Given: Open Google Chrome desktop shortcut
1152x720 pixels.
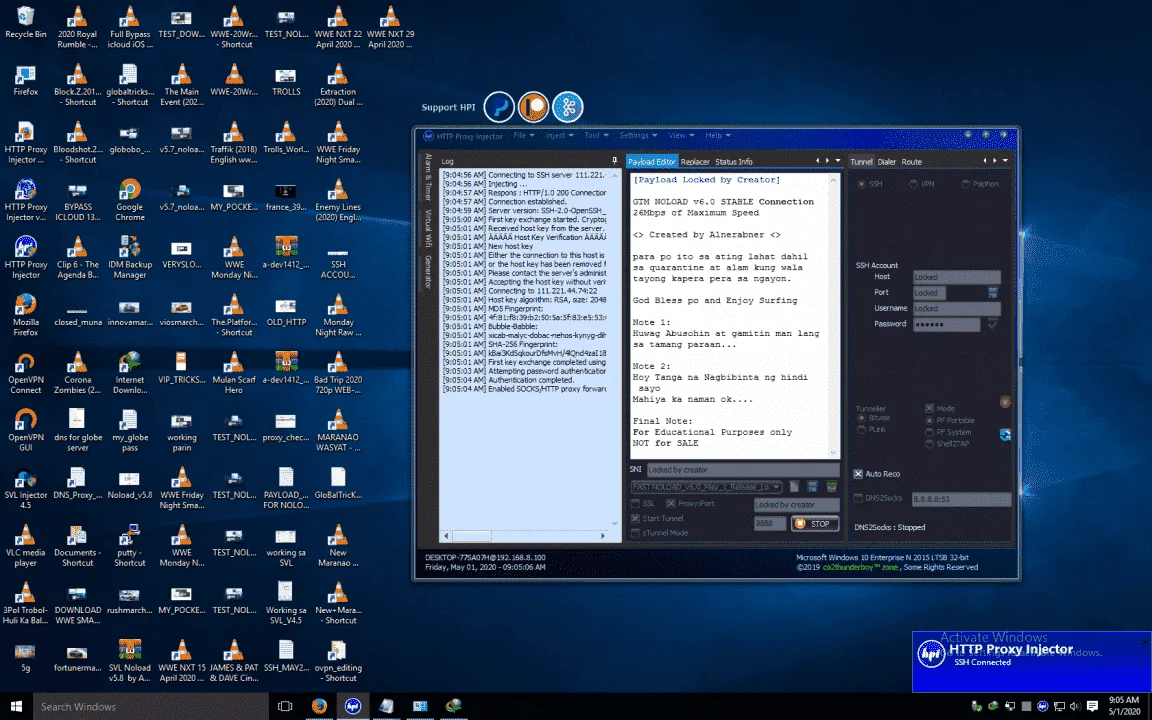Looking at the screenshot, I should click(130, 200).
